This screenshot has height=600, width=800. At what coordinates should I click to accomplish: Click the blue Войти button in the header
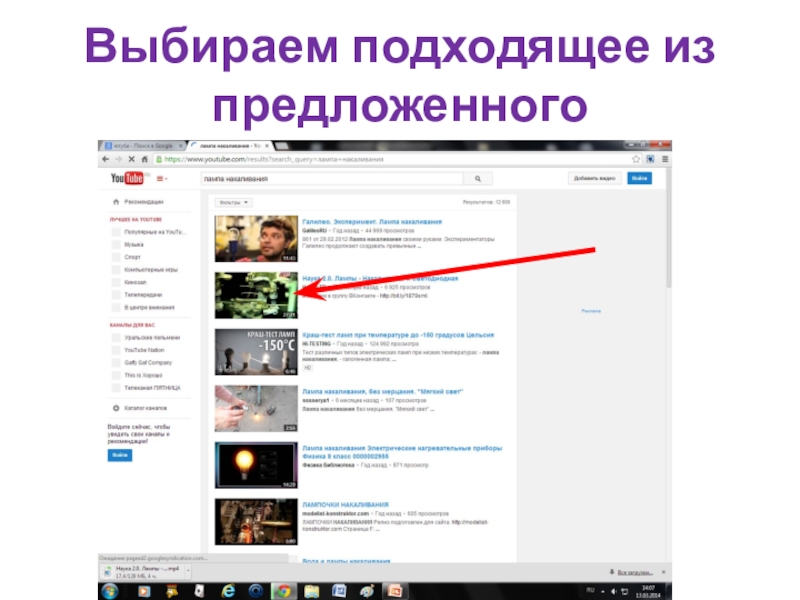[639, 178]
